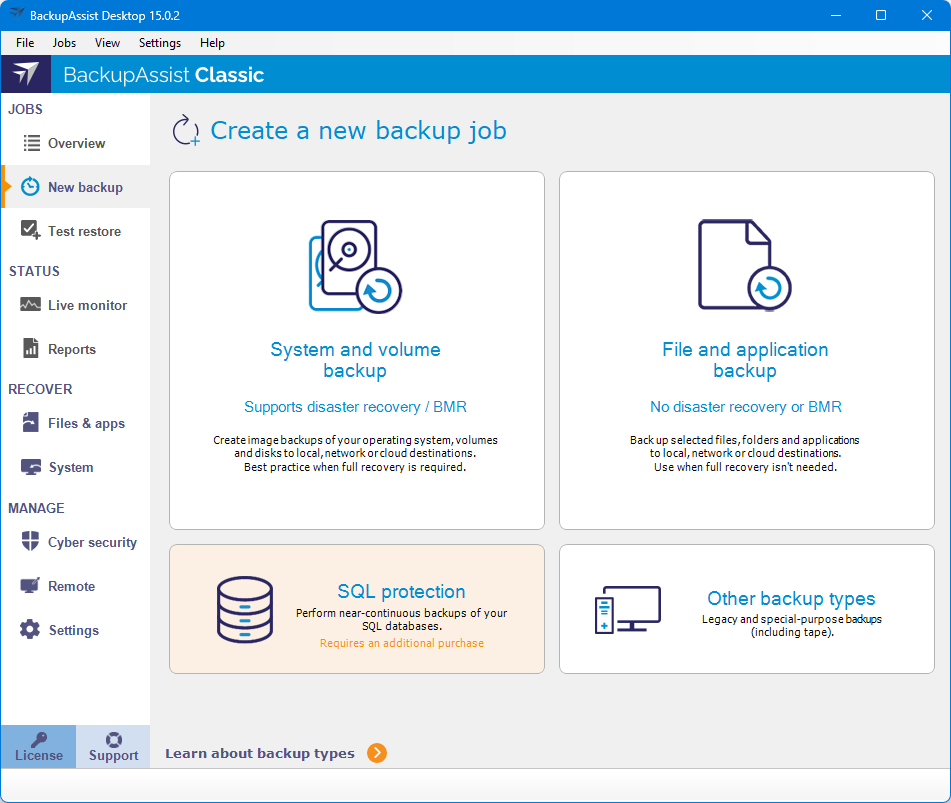The image size is (951, 803).
Task: Click the License button
Action: coord(39,747)
